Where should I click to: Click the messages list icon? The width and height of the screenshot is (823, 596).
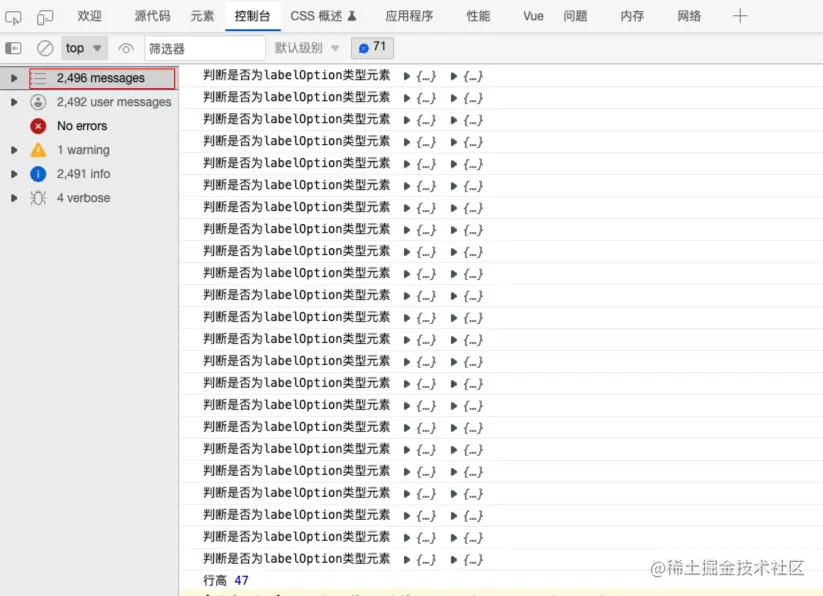point(38,79)
